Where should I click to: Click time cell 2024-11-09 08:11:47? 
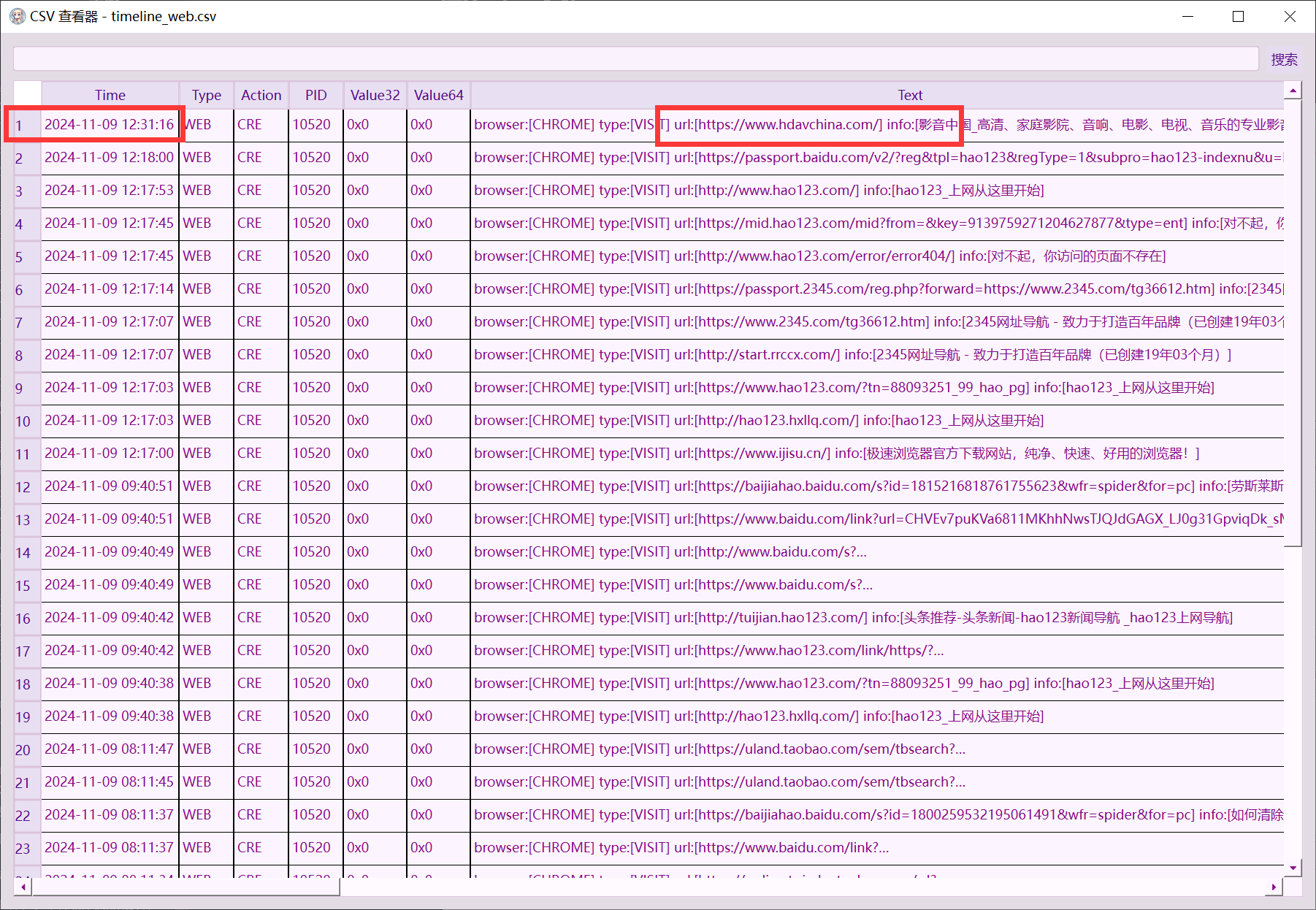[x=110, y=749]
